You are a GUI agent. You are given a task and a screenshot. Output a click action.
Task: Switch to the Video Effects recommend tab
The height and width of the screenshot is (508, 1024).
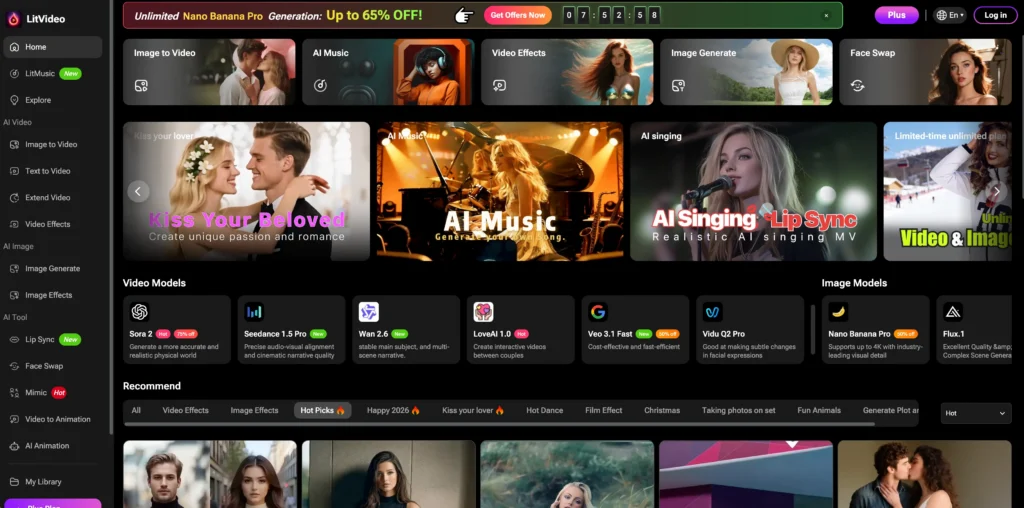pyautogui.click(x=185, y=410)
